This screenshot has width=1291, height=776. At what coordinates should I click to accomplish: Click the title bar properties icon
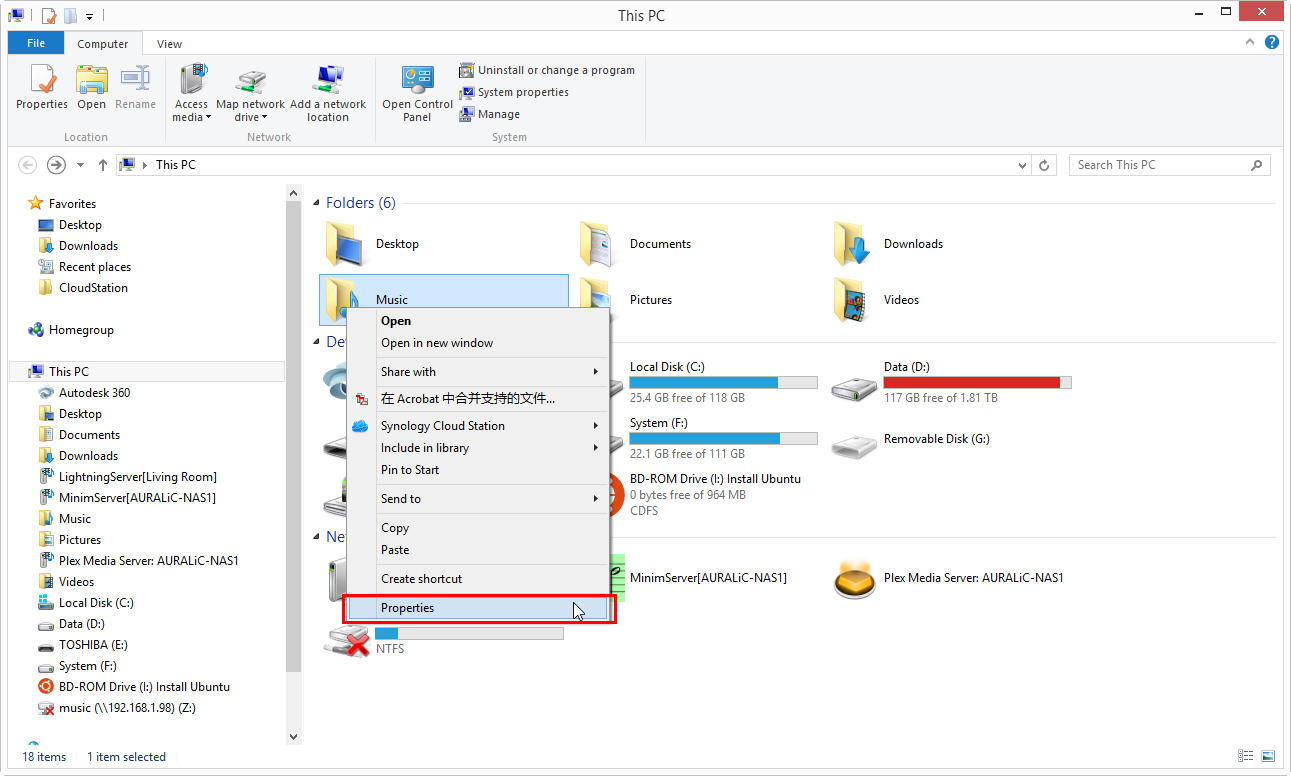49,16
